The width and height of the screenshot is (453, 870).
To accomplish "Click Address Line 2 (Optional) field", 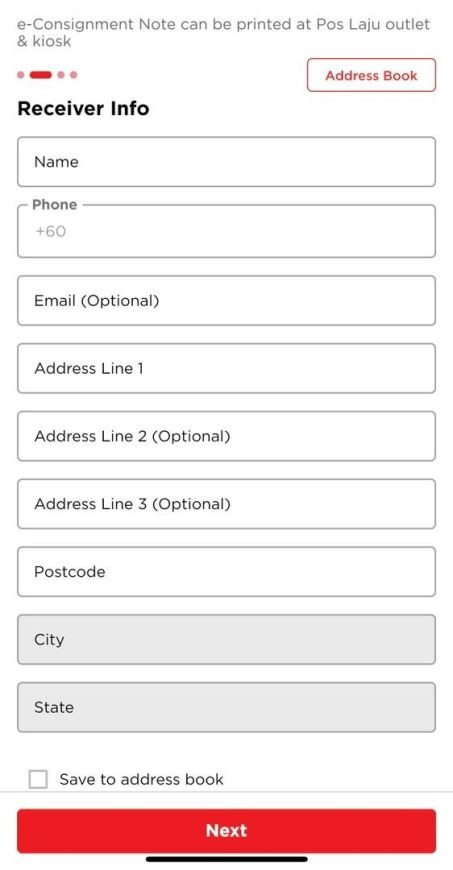I will click(226, 436).
